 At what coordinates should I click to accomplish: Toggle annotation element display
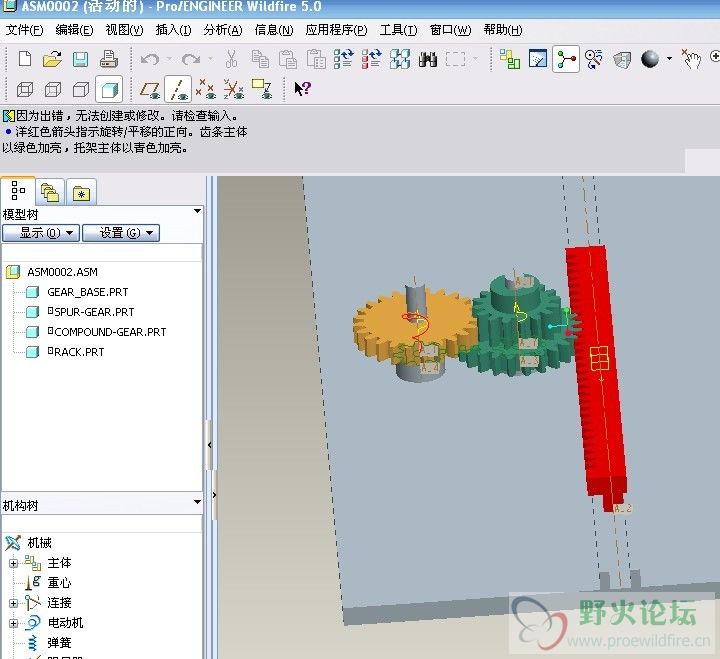[262, 89]
